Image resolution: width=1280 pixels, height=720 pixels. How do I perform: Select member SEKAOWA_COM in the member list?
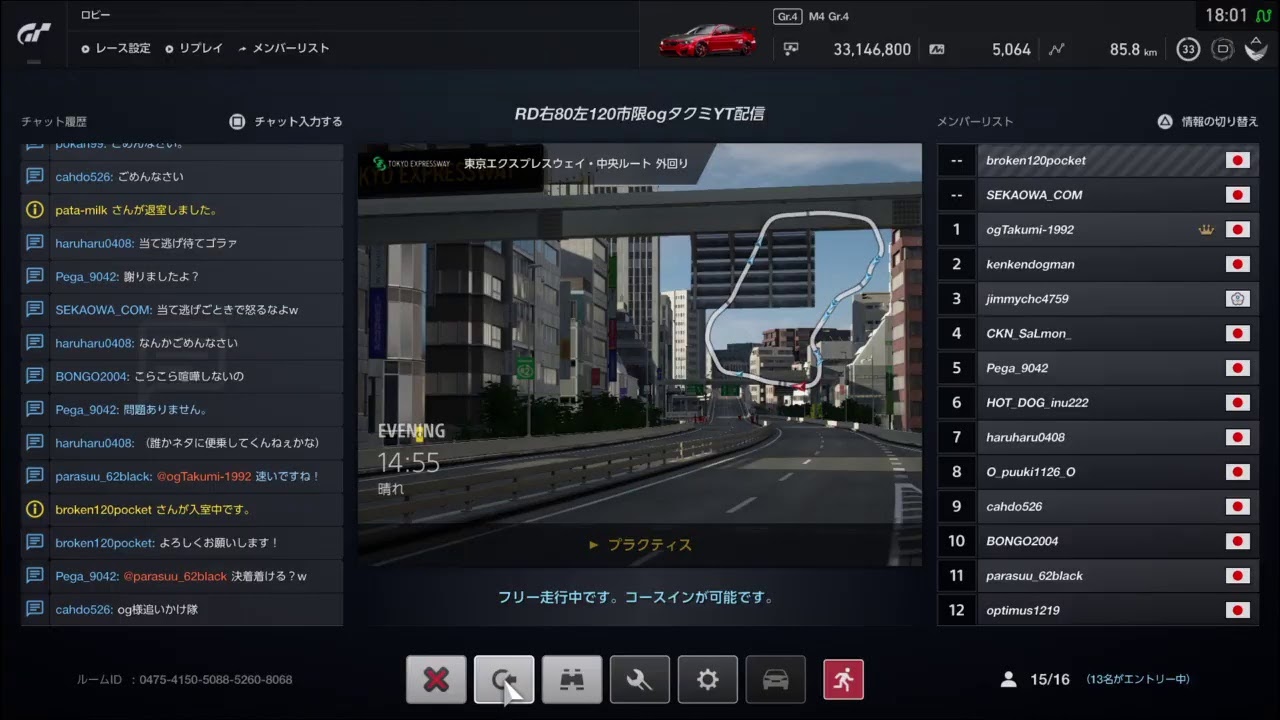(x=1098, y=195)
